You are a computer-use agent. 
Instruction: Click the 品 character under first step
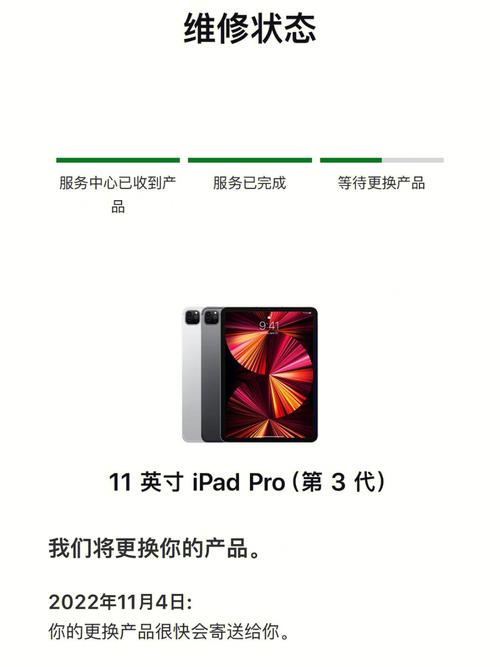coord(118,207)
